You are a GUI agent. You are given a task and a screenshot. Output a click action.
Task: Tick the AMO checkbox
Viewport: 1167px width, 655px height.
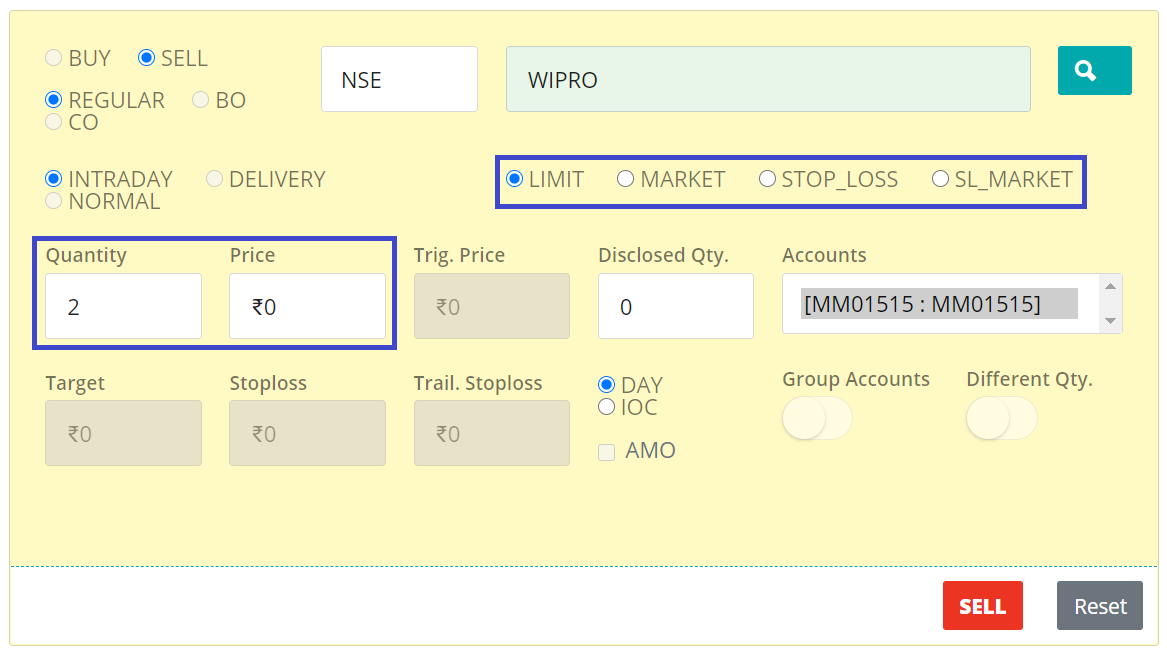607,452
